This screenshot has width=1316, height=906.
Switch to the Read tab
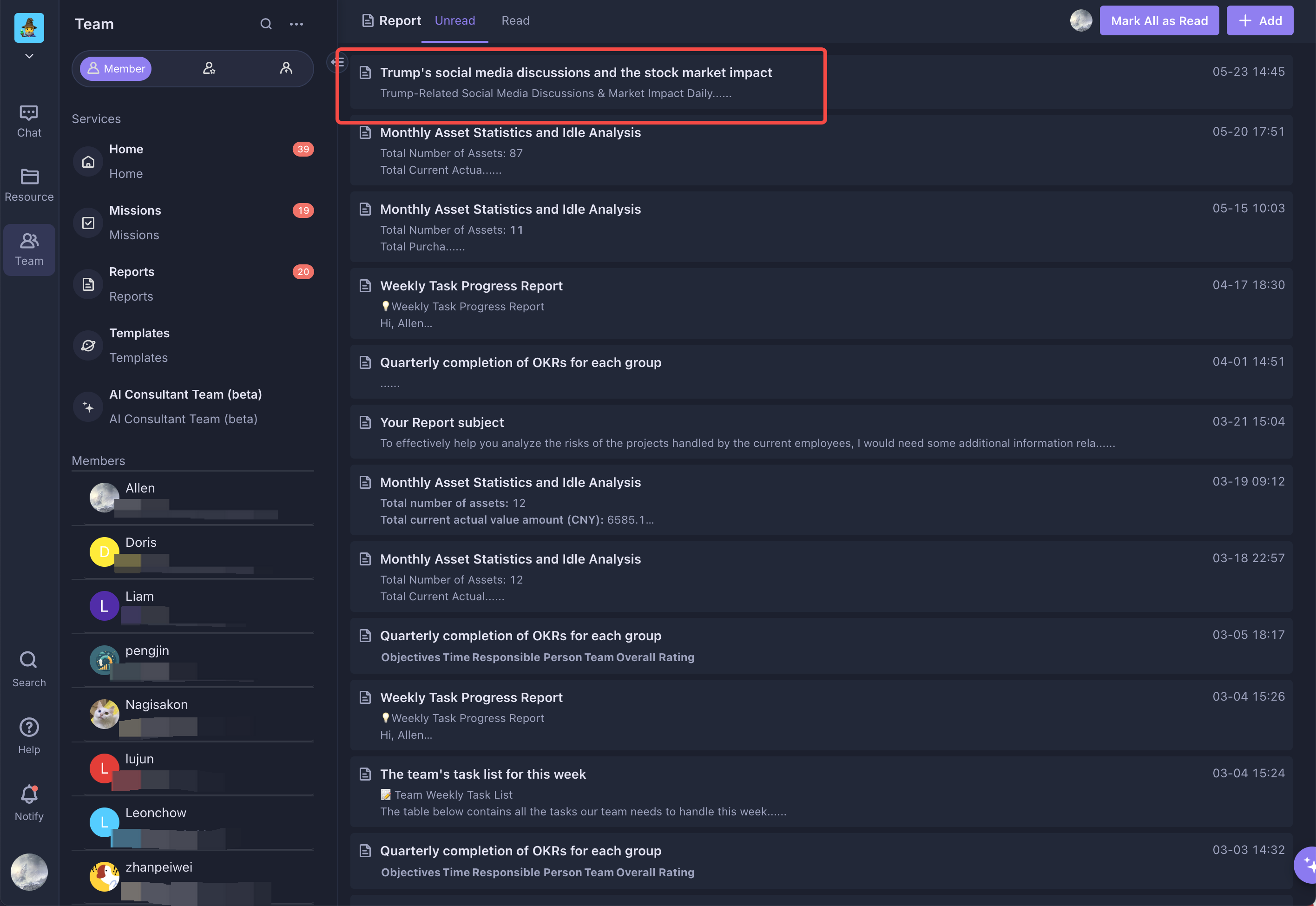pos(515,21)
